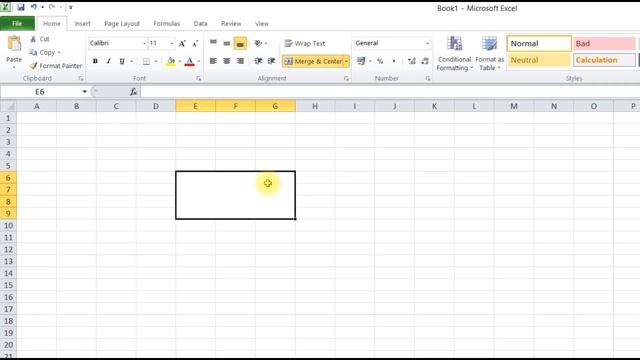Toggle underline formatting
640x360 pixels.
[x=122, y=61]
